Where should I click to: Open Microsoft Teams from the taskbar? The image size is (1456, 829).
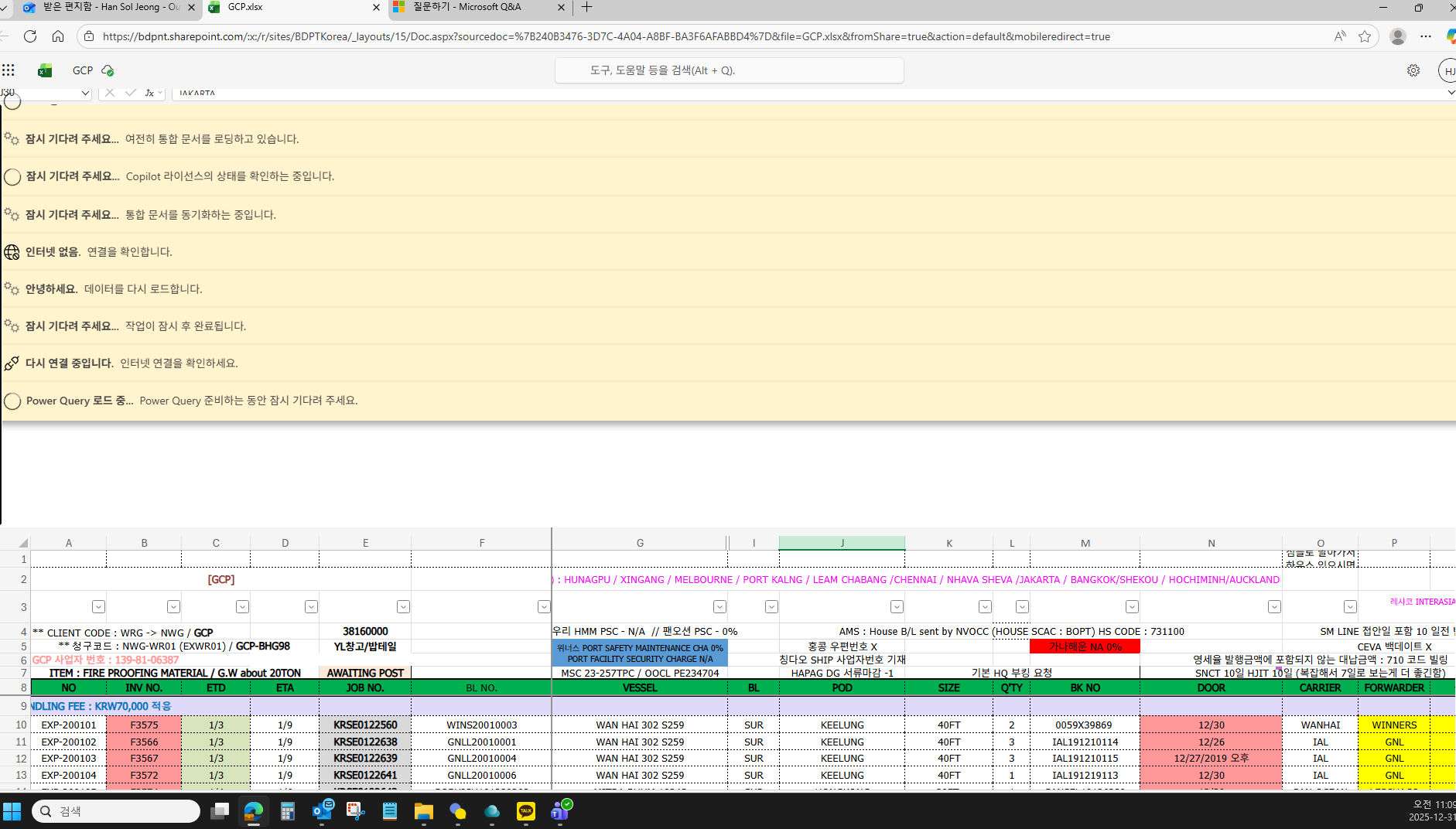click(560, 810)
